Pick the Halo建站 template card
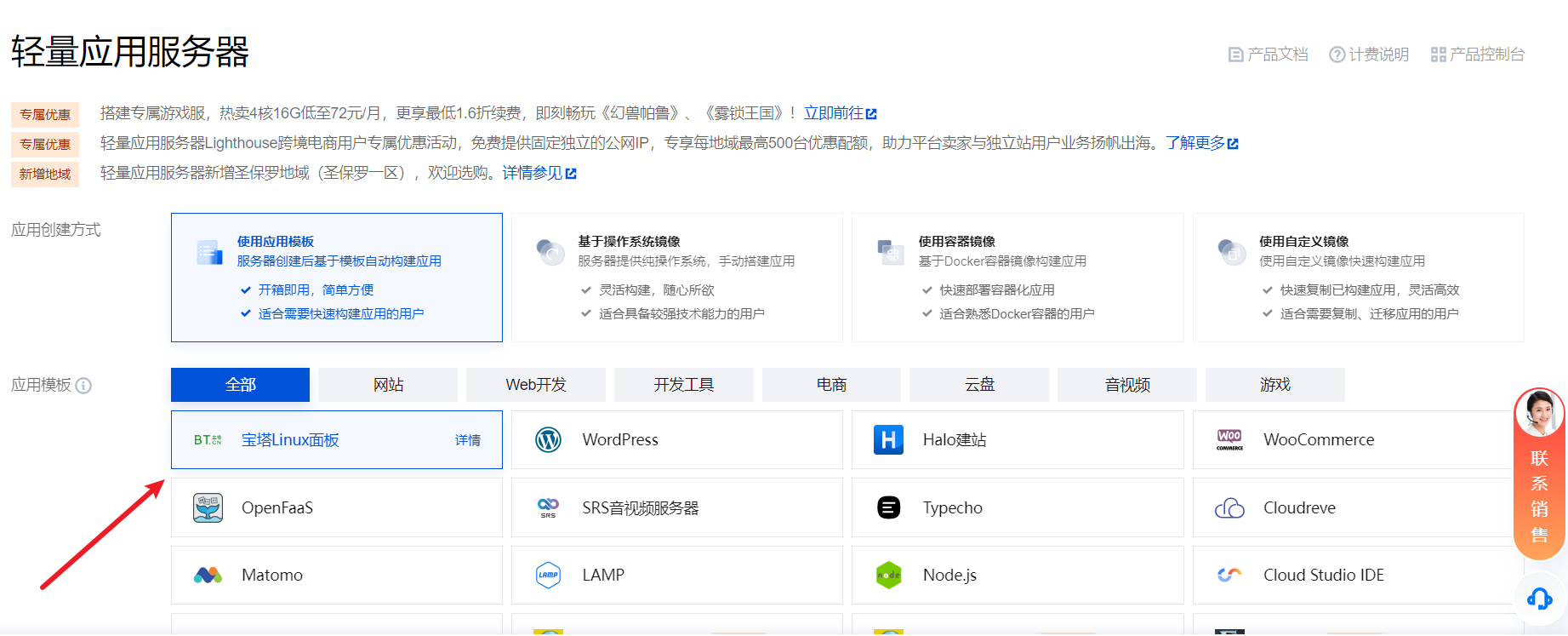1568x636 pixels. pyautogui.click(x=1018, y=440)
